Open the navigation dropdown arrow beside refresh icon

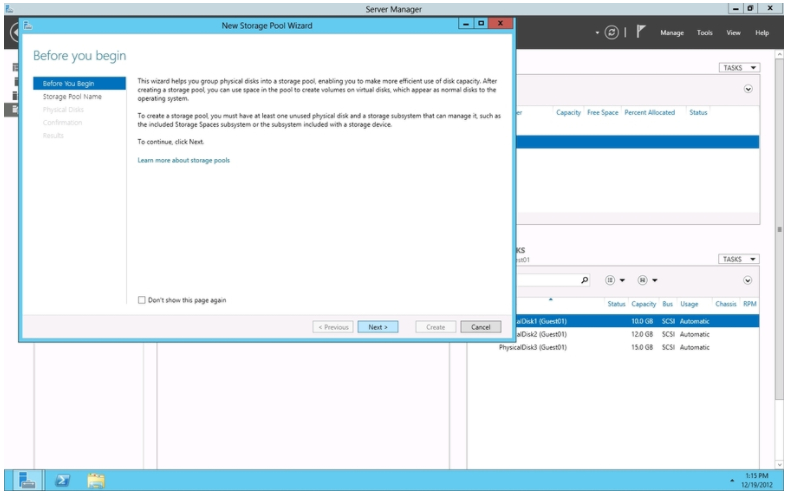(x=597, y=33)
